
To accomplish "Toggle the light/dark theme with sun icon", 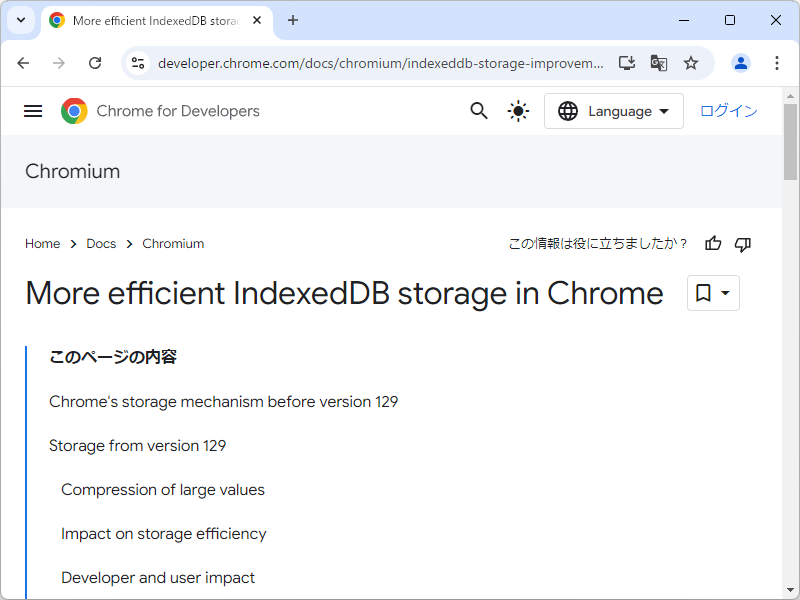I will click(517, 111).
